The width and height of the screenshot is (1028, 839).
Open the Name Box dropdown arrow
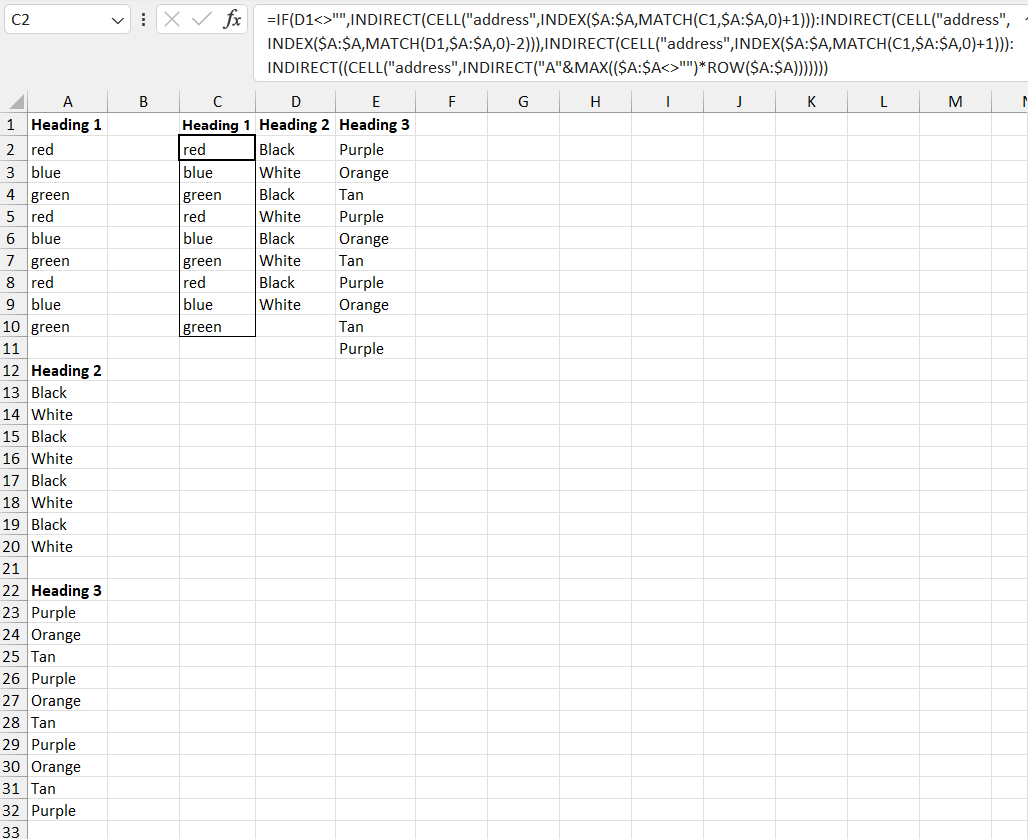[x=118, y=20]
